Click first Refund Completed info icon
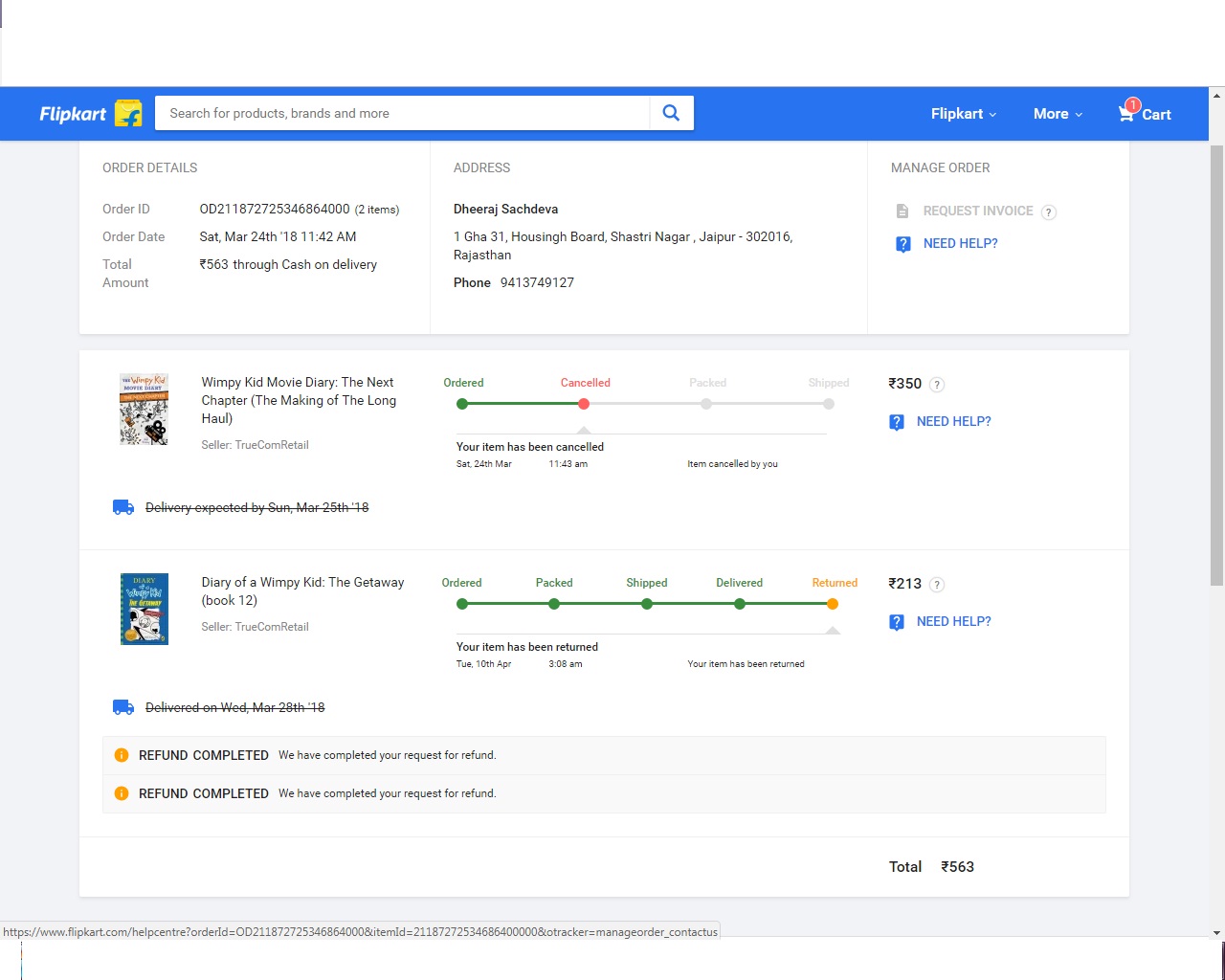This screenshot has width=1225, height=980. [x=122, y=755]
